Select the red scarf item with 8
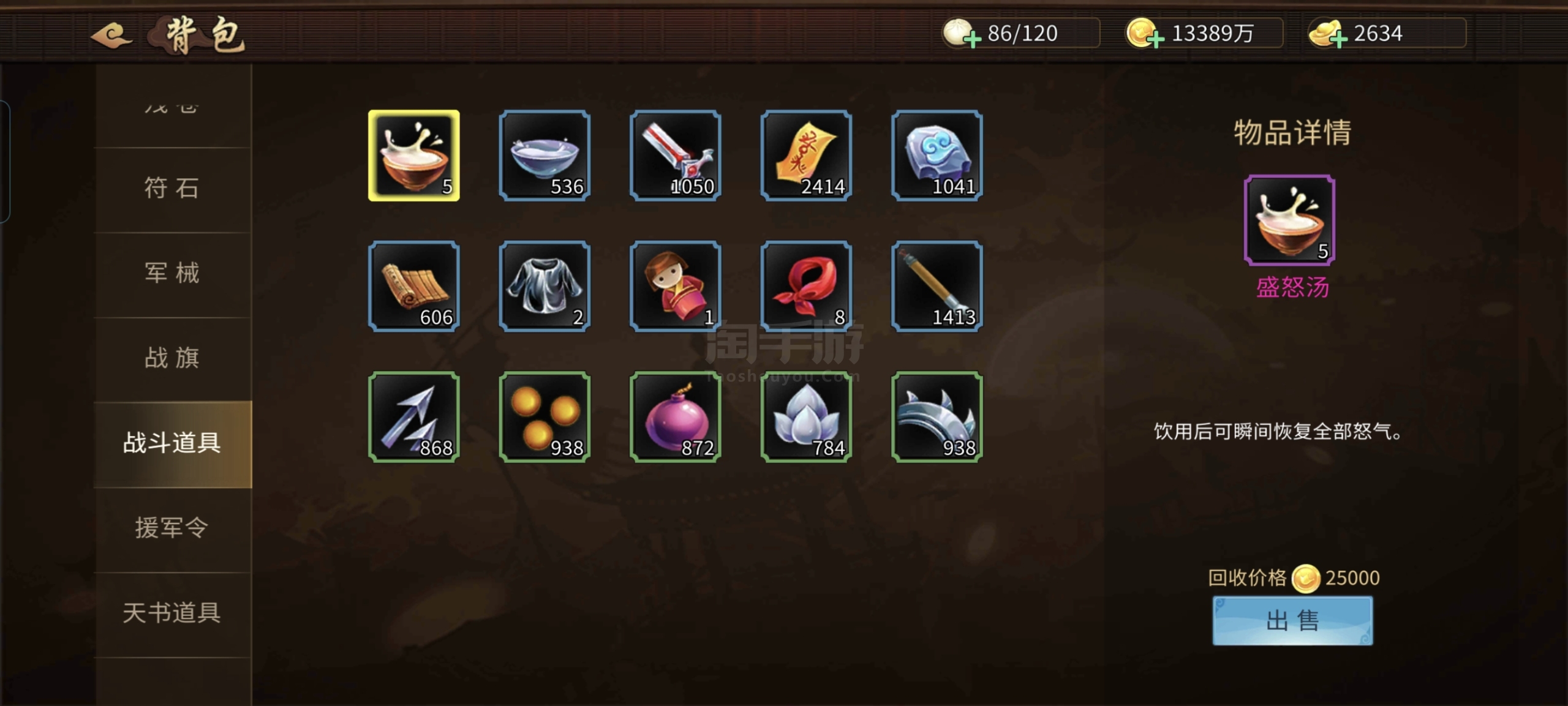 806,287
